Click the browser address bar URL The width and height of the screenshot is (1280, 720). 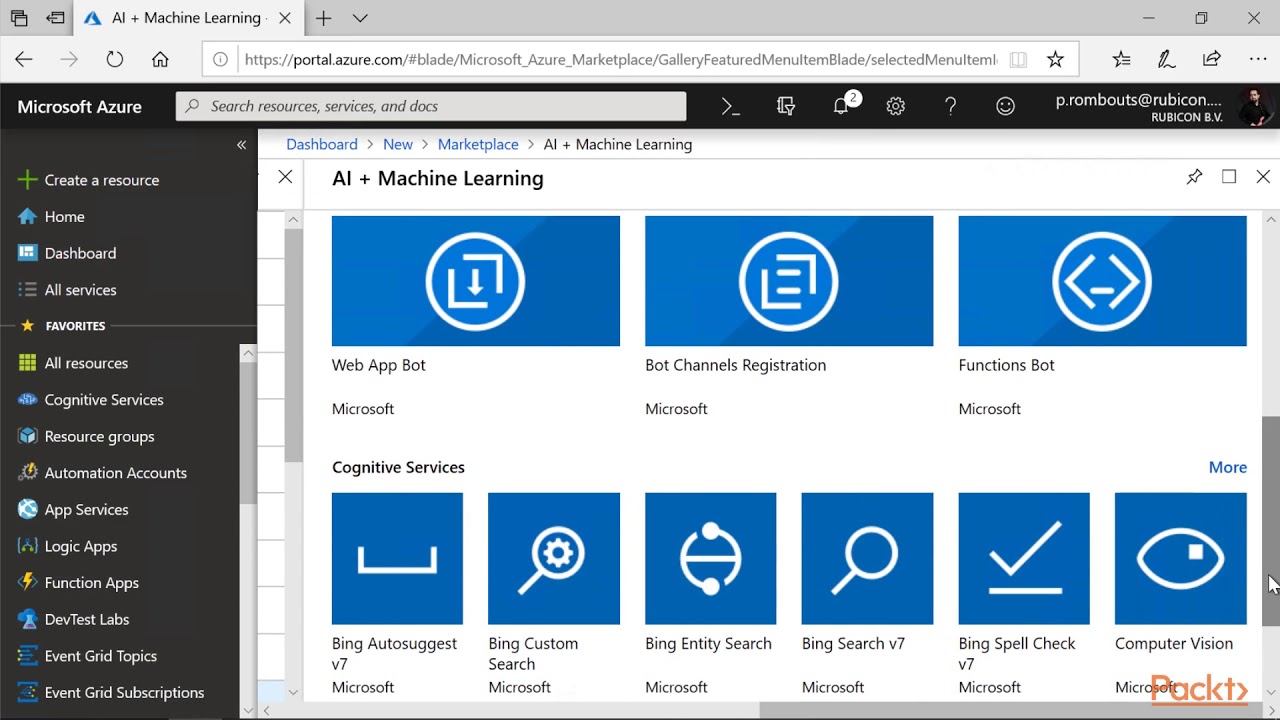(x=620, y=59)
